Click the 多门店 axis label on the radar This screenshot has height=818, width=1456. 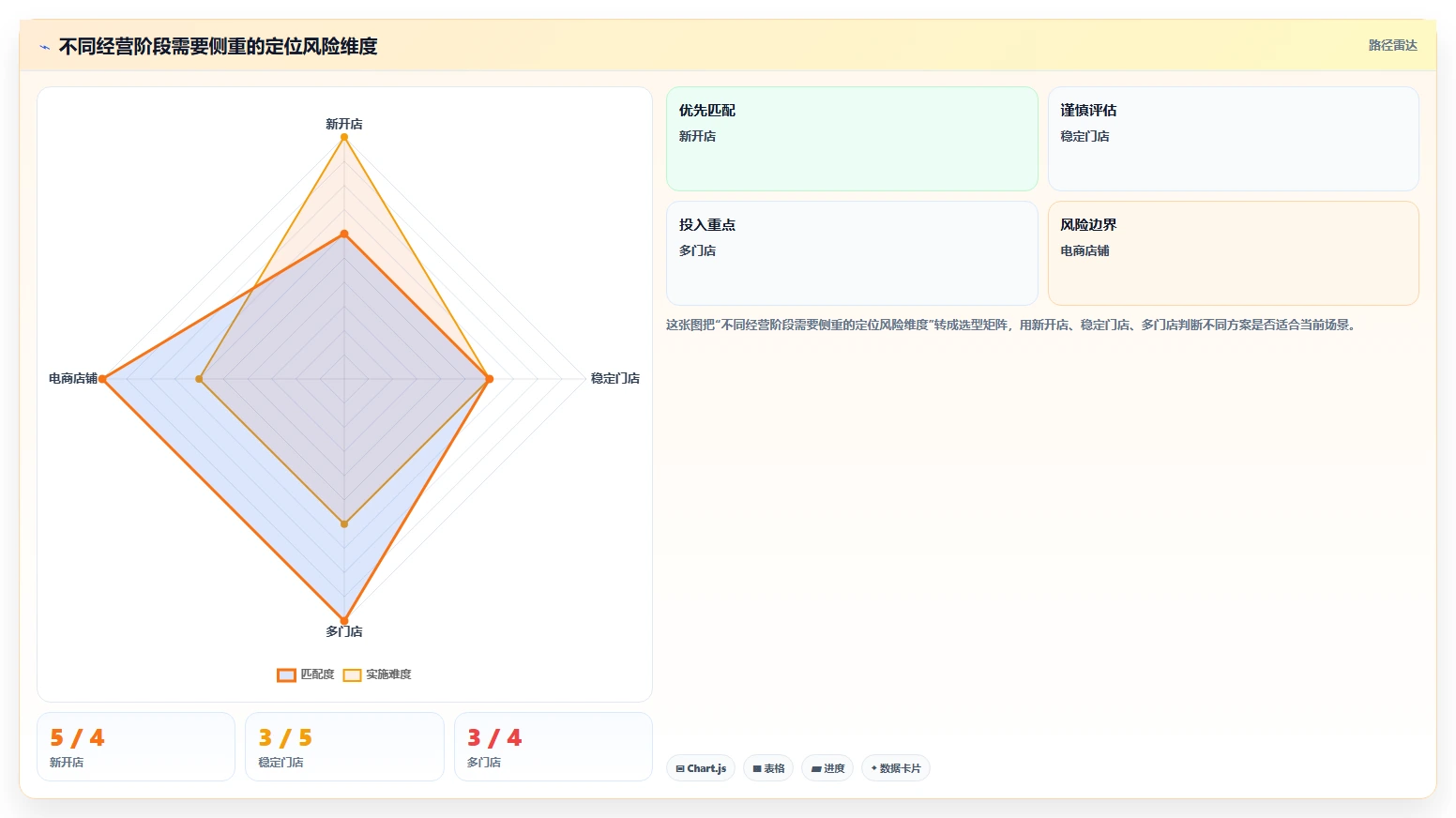pyautogui.click(x=344, y=631)
